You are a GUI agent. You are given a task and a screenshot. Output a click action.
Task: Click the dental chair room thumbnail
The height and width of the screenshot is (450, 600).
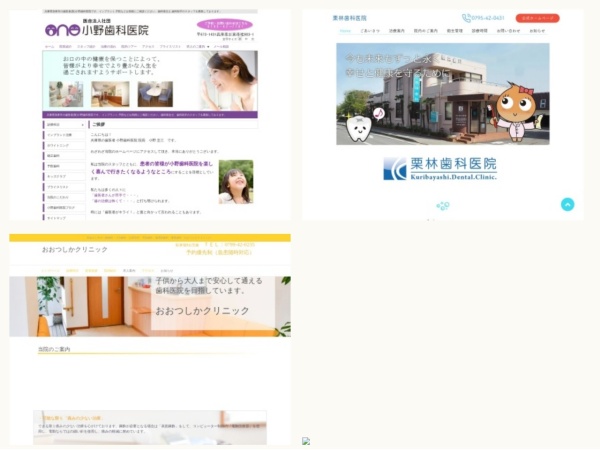click(x=66, y=94)
